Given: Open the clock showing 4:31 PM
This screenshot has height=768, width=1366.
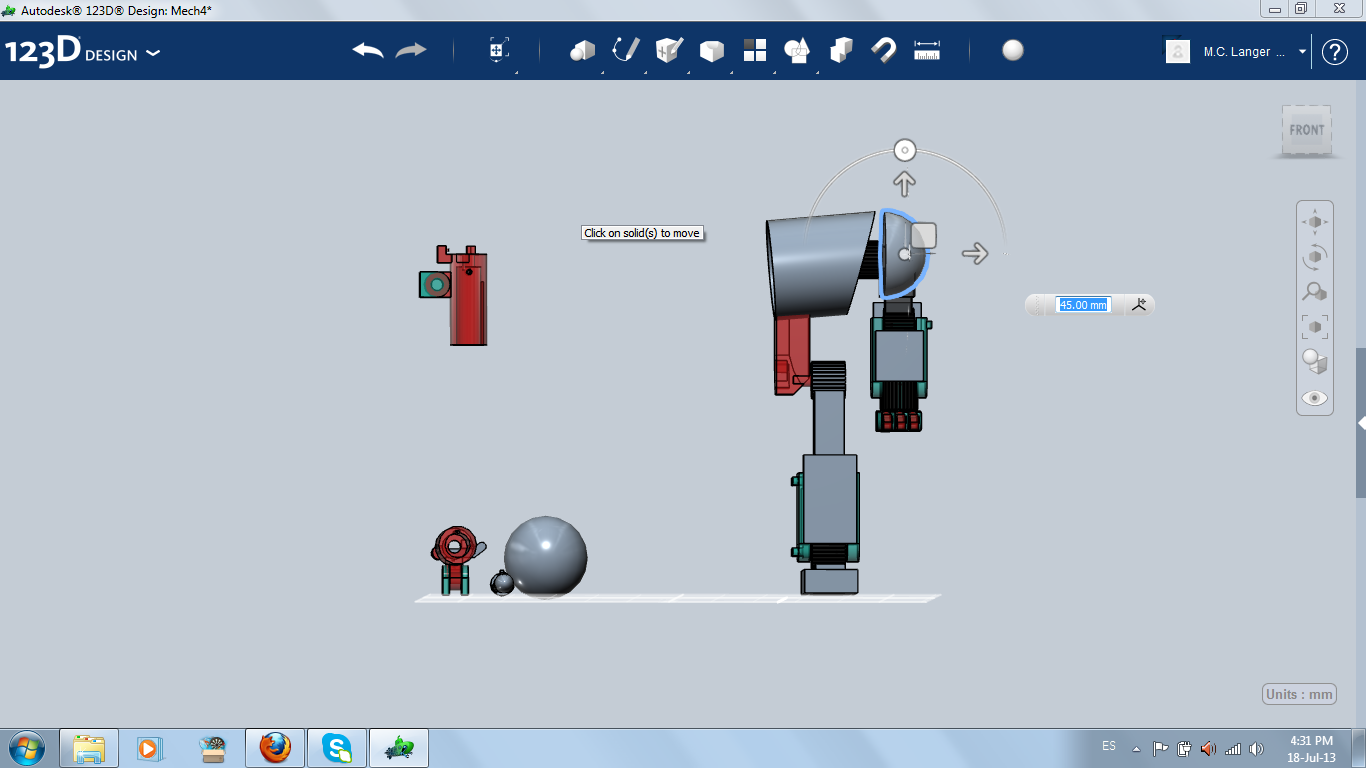Looking at the screenshot, I should tap(1311, 748).
